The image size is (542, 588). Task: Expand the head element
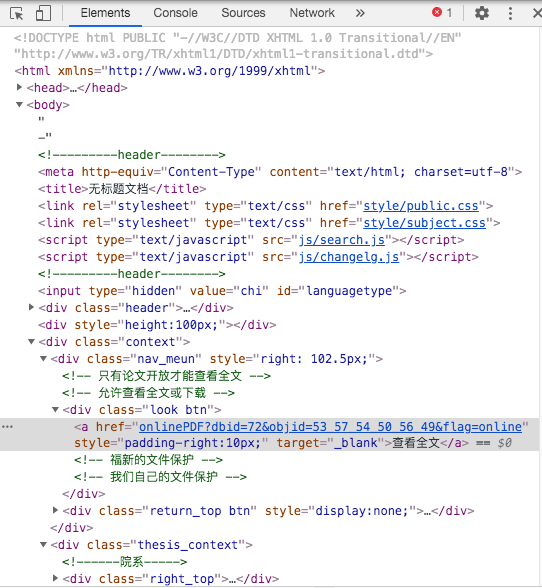click(19, 87)
